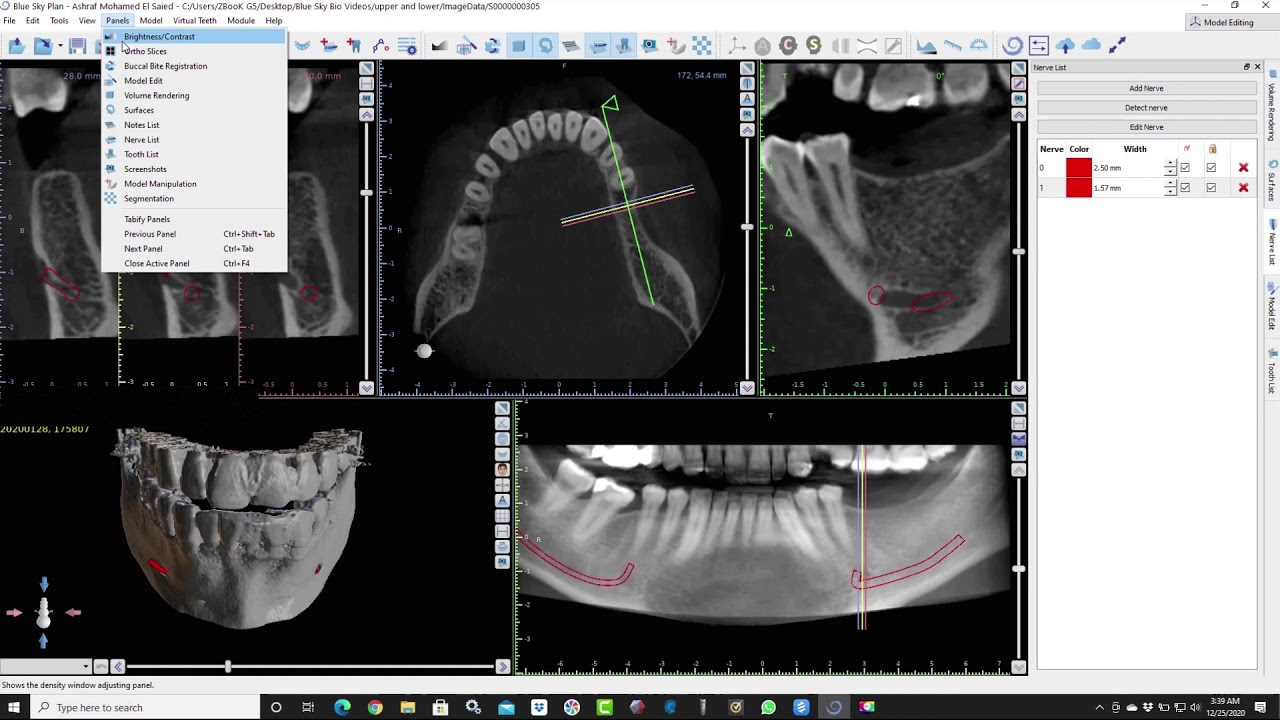Image resolution: width=1280 pixels, height=720 pixels.
Task: Click the circled S toolbar icon
Action: point(814,45)
